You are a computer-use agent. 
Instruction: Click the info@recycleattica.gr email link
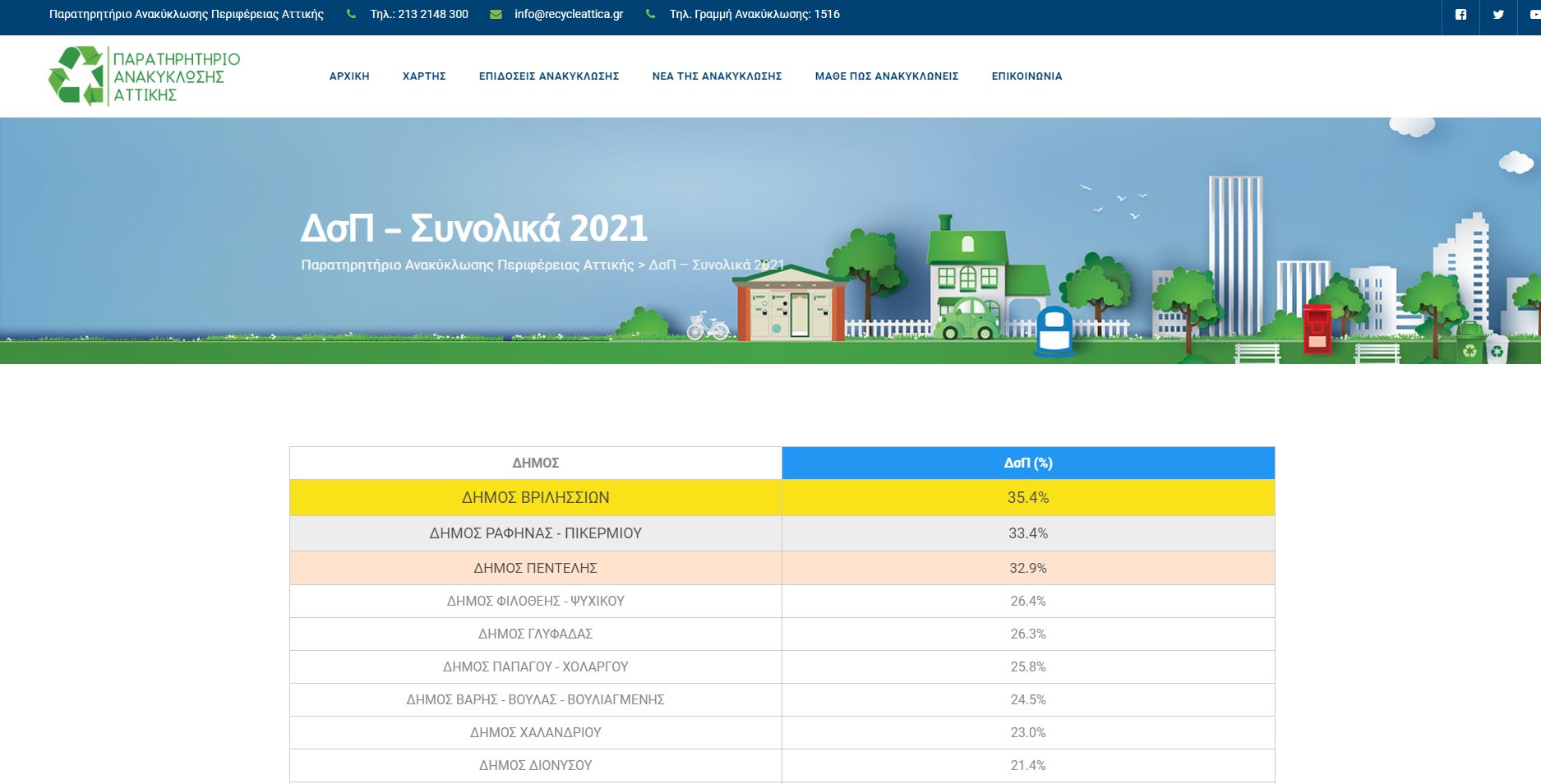(569, 15)
